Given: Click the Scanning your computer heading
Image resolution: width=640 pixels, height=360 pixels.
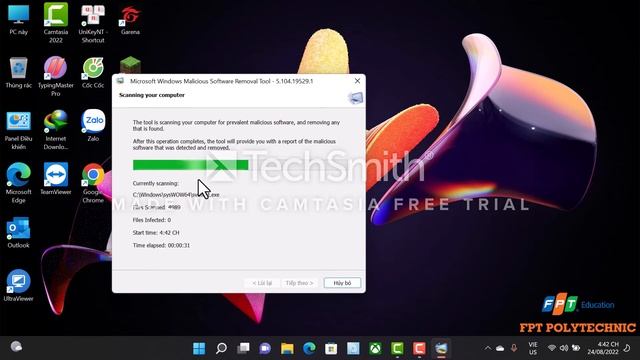Looking at the screenshot, I should click(152, 95).
